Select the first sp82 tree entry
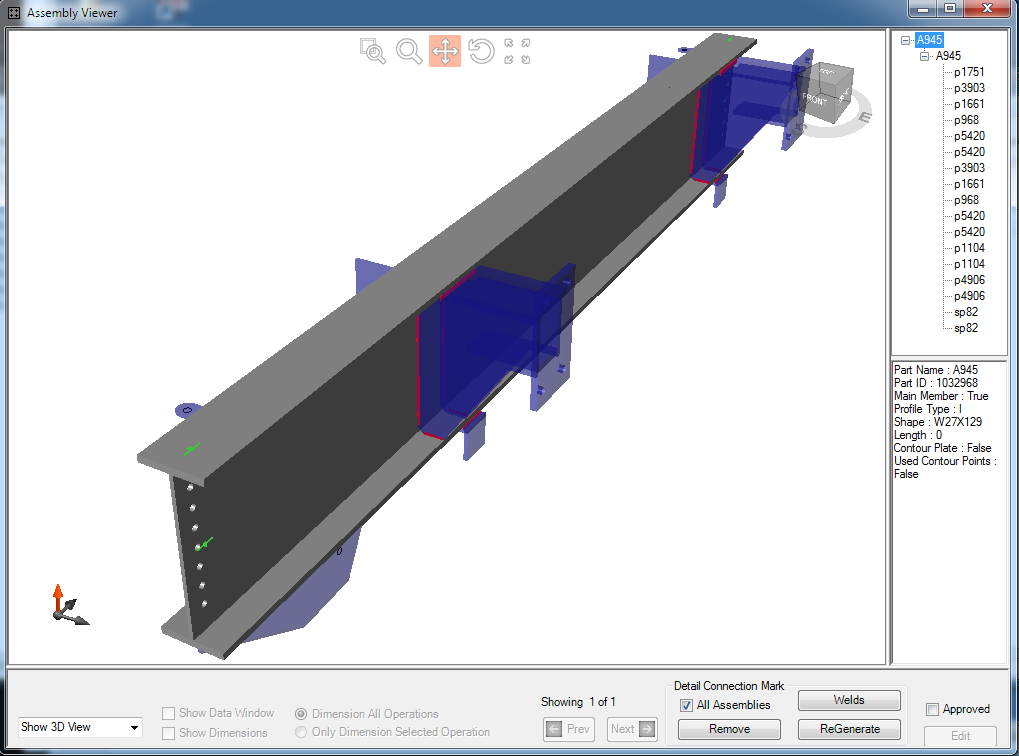The height and width of the screenshot is (756, 1019). pyautogui.click(x=966, y=312)
